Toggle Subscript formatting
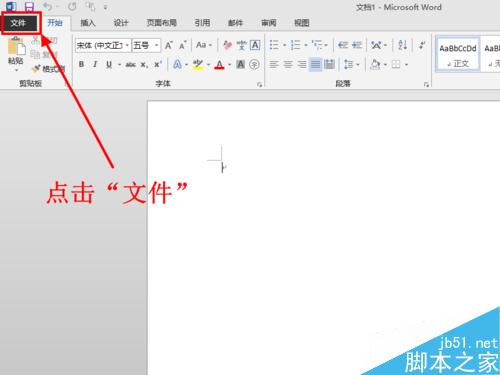The width and height of the screenshot is (500, 375). click(x=144, y=65)
